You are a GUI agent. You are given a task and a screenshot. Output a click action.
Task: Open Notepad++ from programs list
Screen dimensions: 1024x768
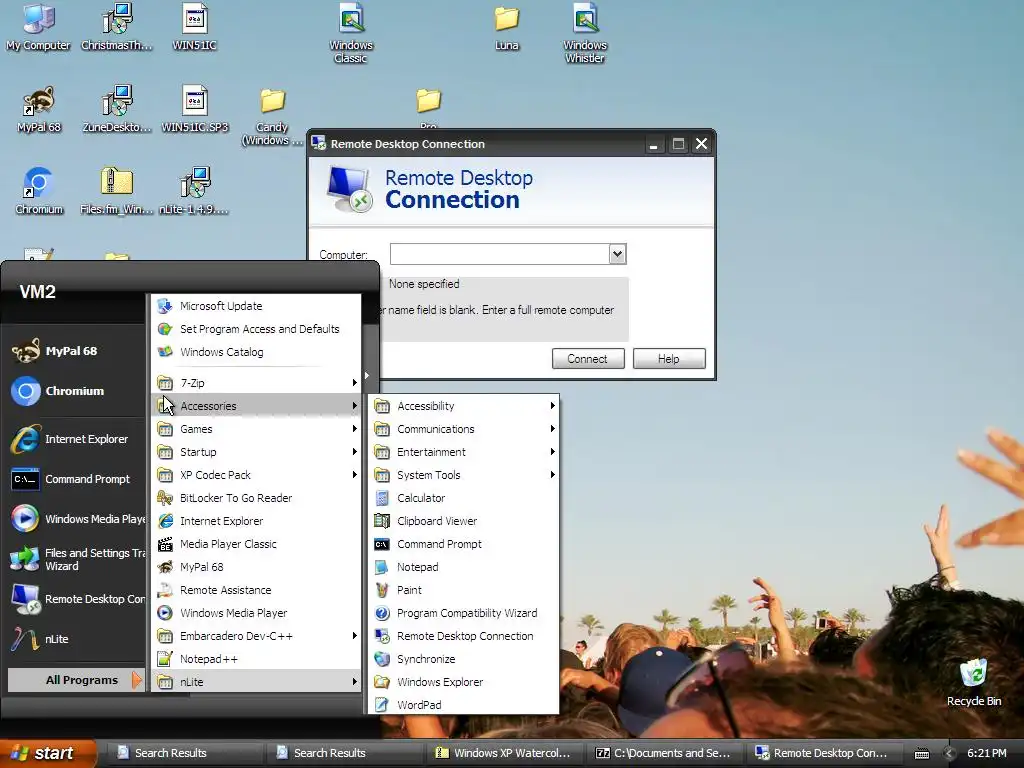(x=257, y=659)
